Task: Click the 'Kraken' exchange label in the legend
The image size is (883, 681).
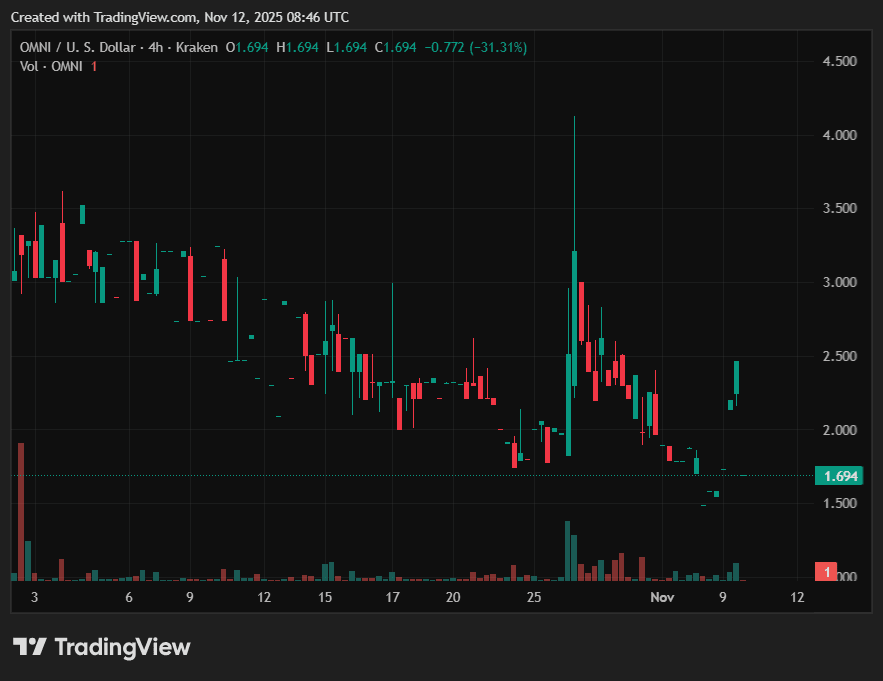Action: (197, 47)
